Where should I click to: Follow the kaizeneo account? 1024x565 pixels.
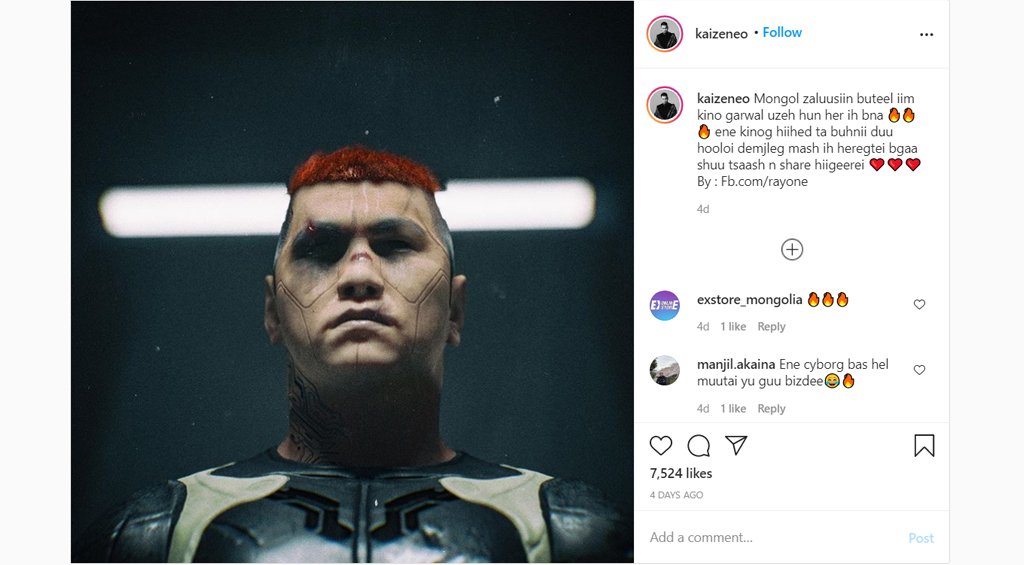click(782, 33)
